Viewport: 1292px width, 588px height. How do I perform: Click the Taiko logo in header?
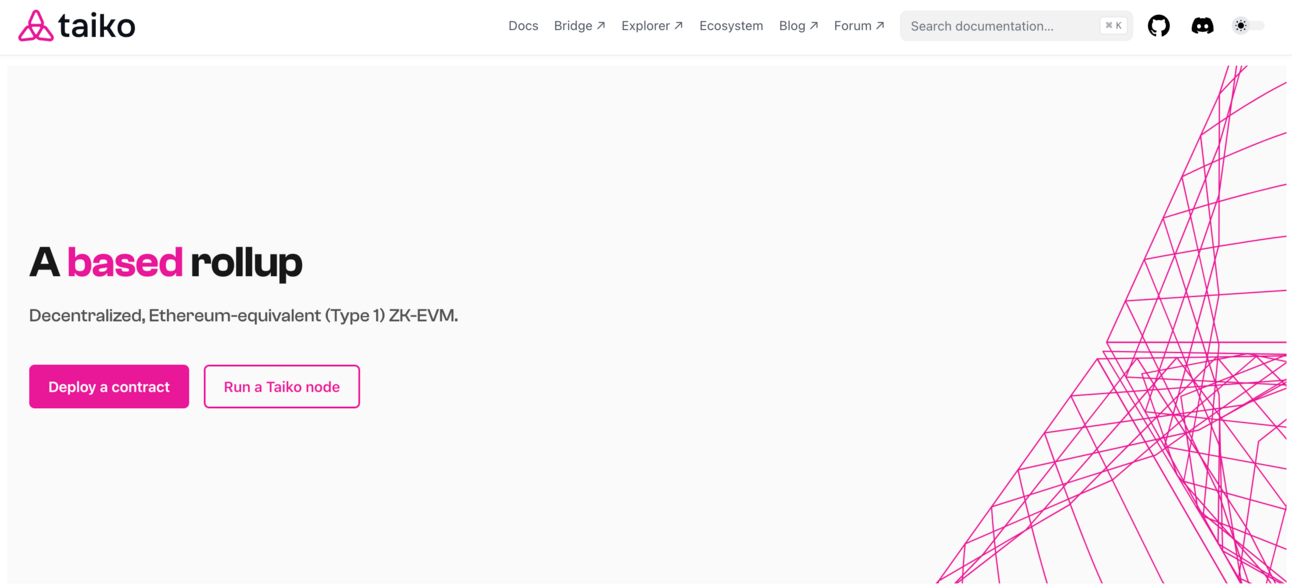77,26
